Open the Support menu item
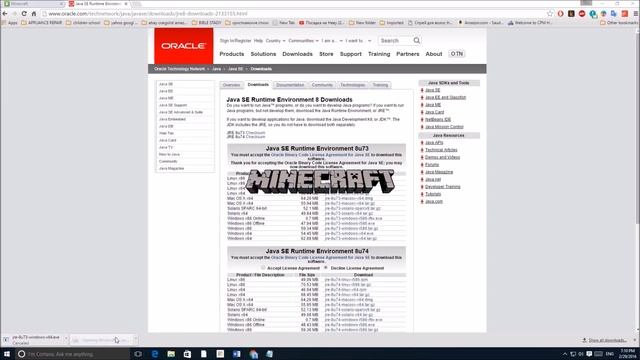640x360 pixels. coord(351,54)
